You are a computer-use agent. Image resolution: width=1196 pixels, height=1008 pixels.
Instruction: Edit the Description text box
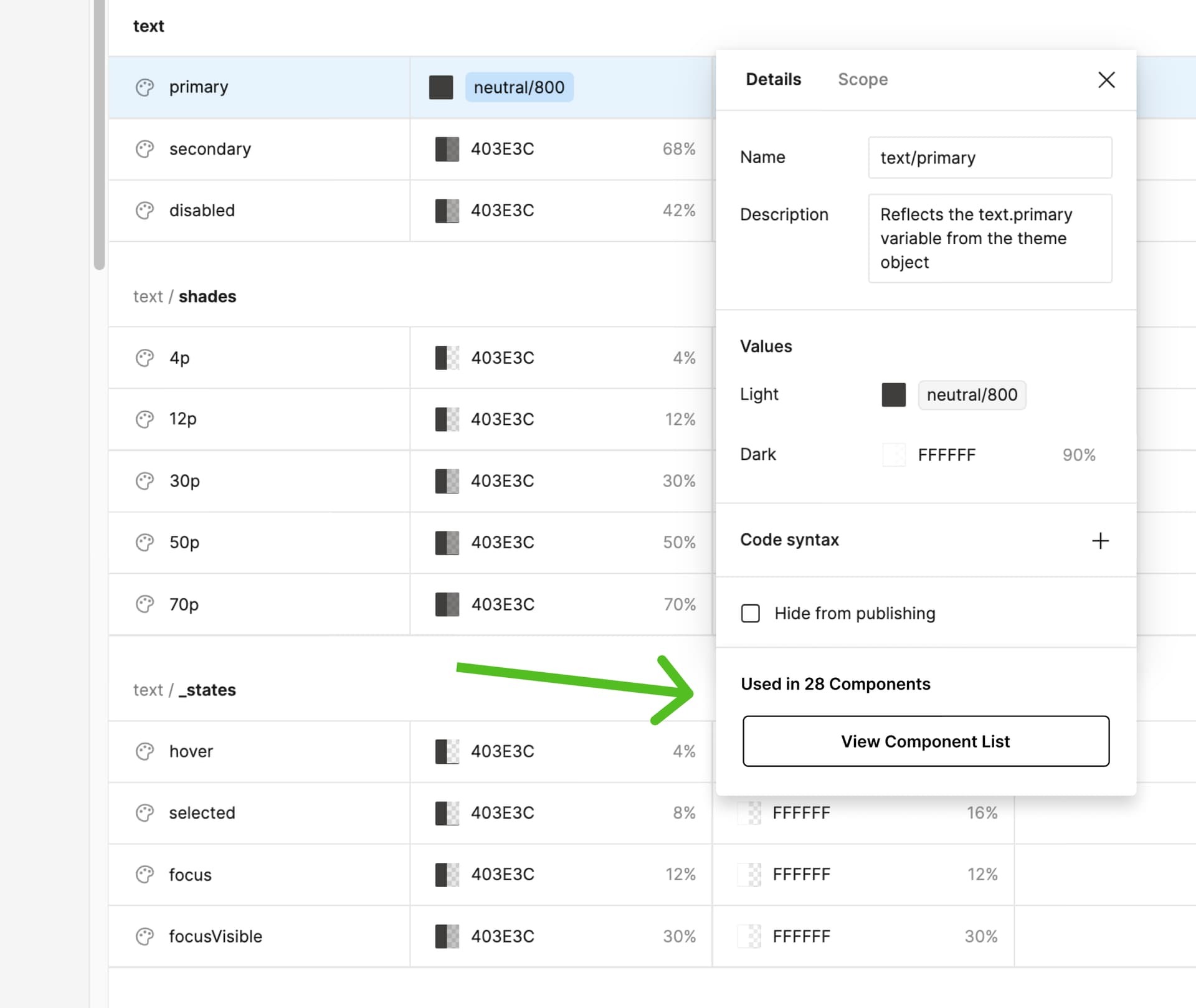coord(990,239)
